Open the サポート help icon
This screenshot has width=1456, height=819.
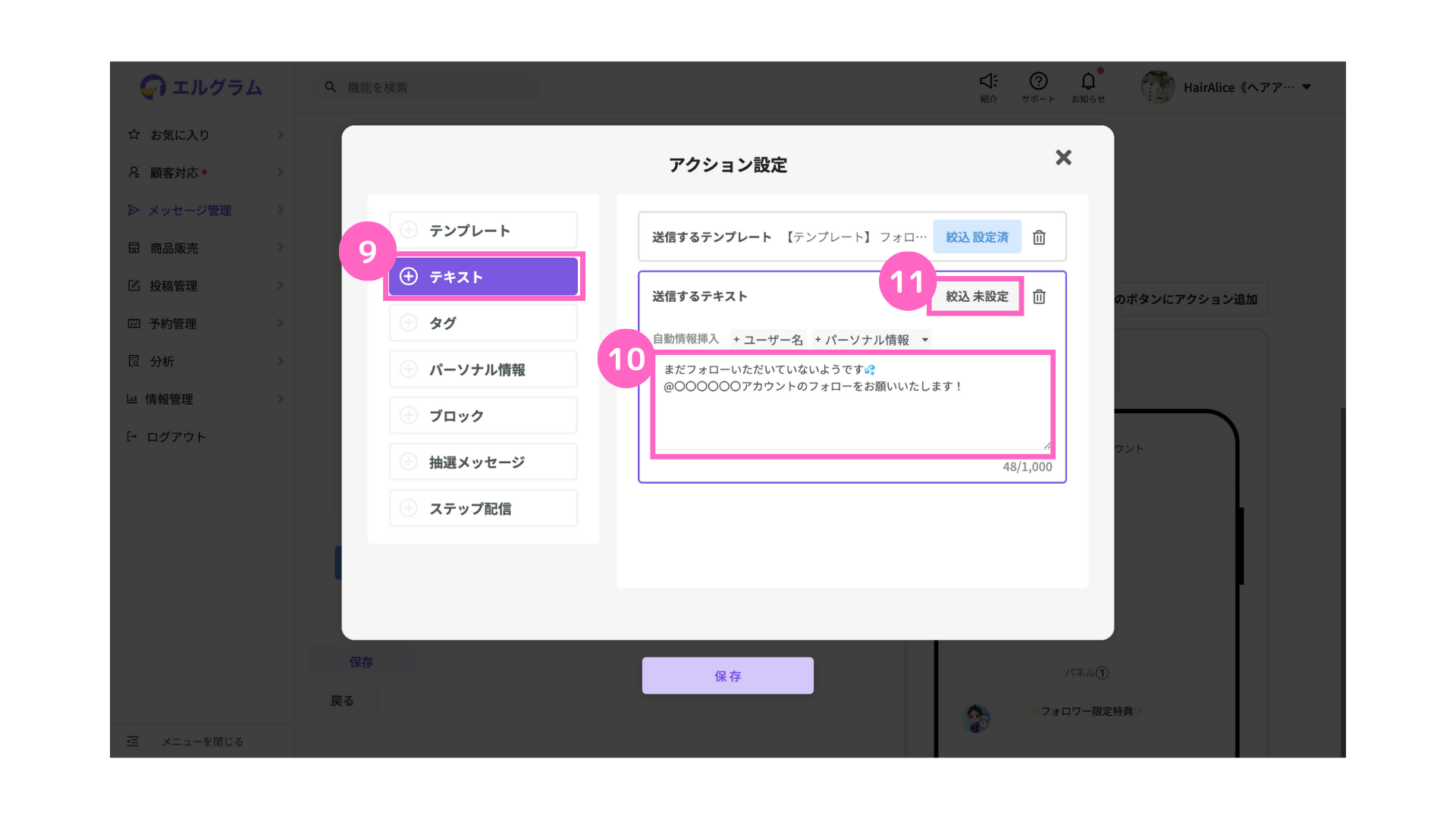pyautogui.click(x=1038, y=81)
